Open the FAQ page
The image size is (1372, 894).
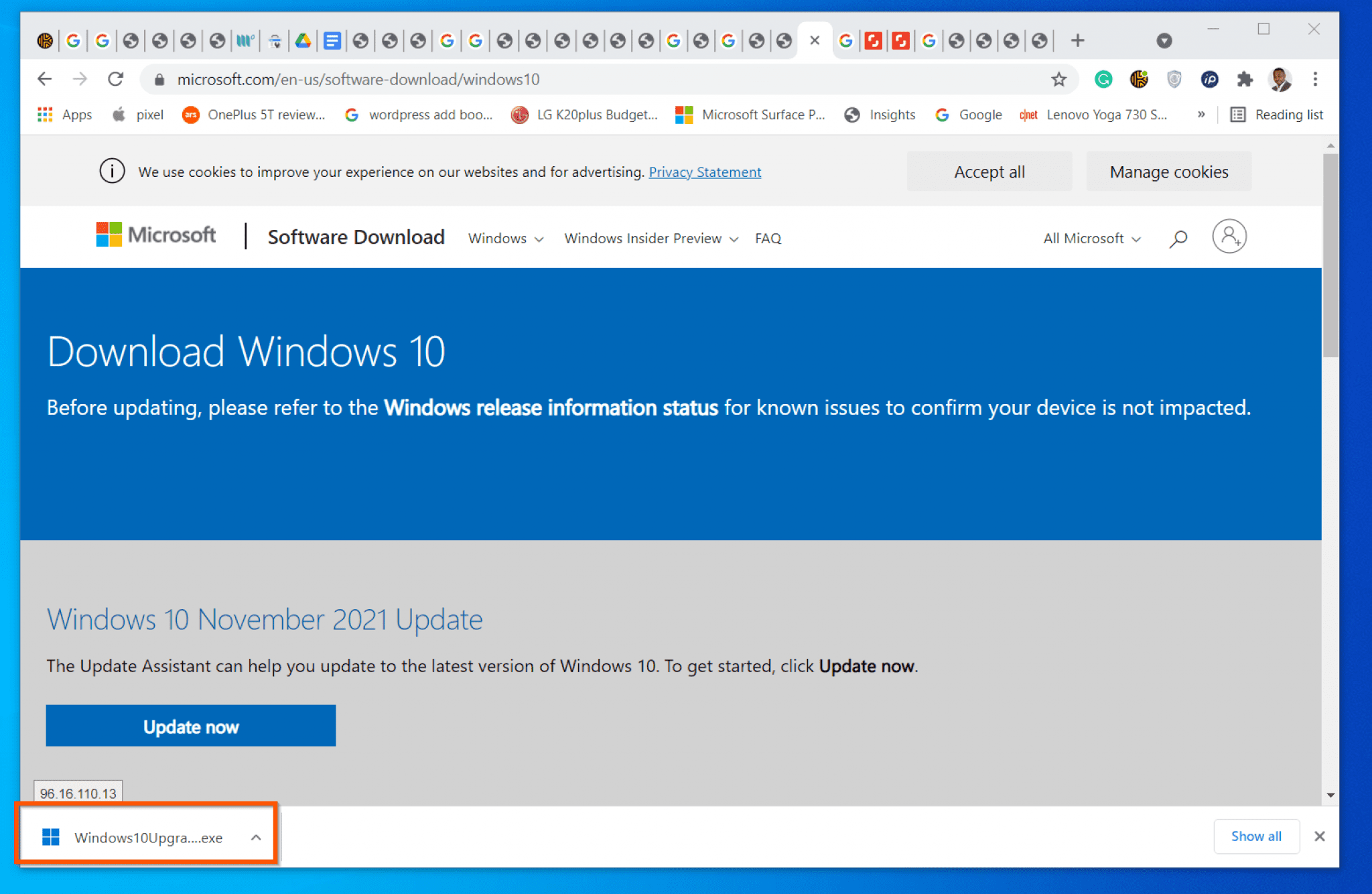point(768,239)
